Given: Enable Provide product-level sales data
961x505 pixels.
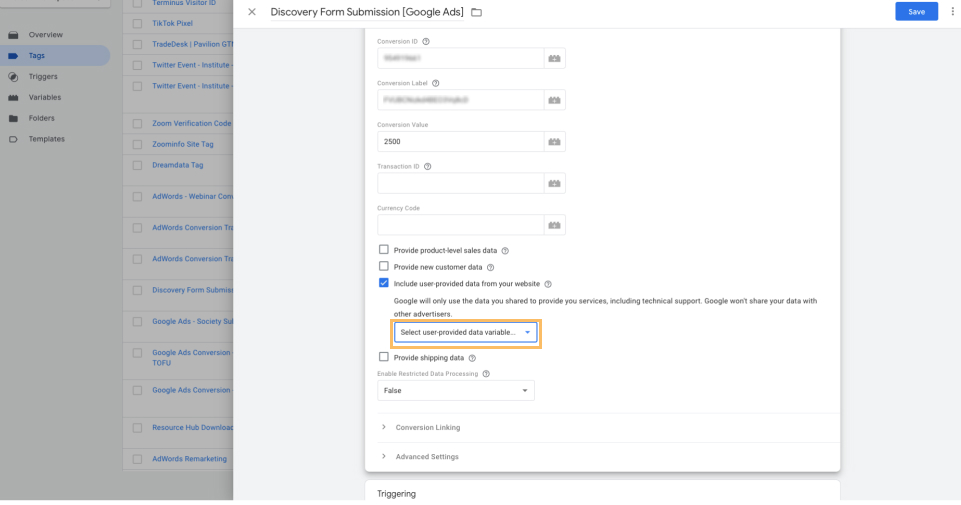Looking at the screenshot, I should click(384, 249).
